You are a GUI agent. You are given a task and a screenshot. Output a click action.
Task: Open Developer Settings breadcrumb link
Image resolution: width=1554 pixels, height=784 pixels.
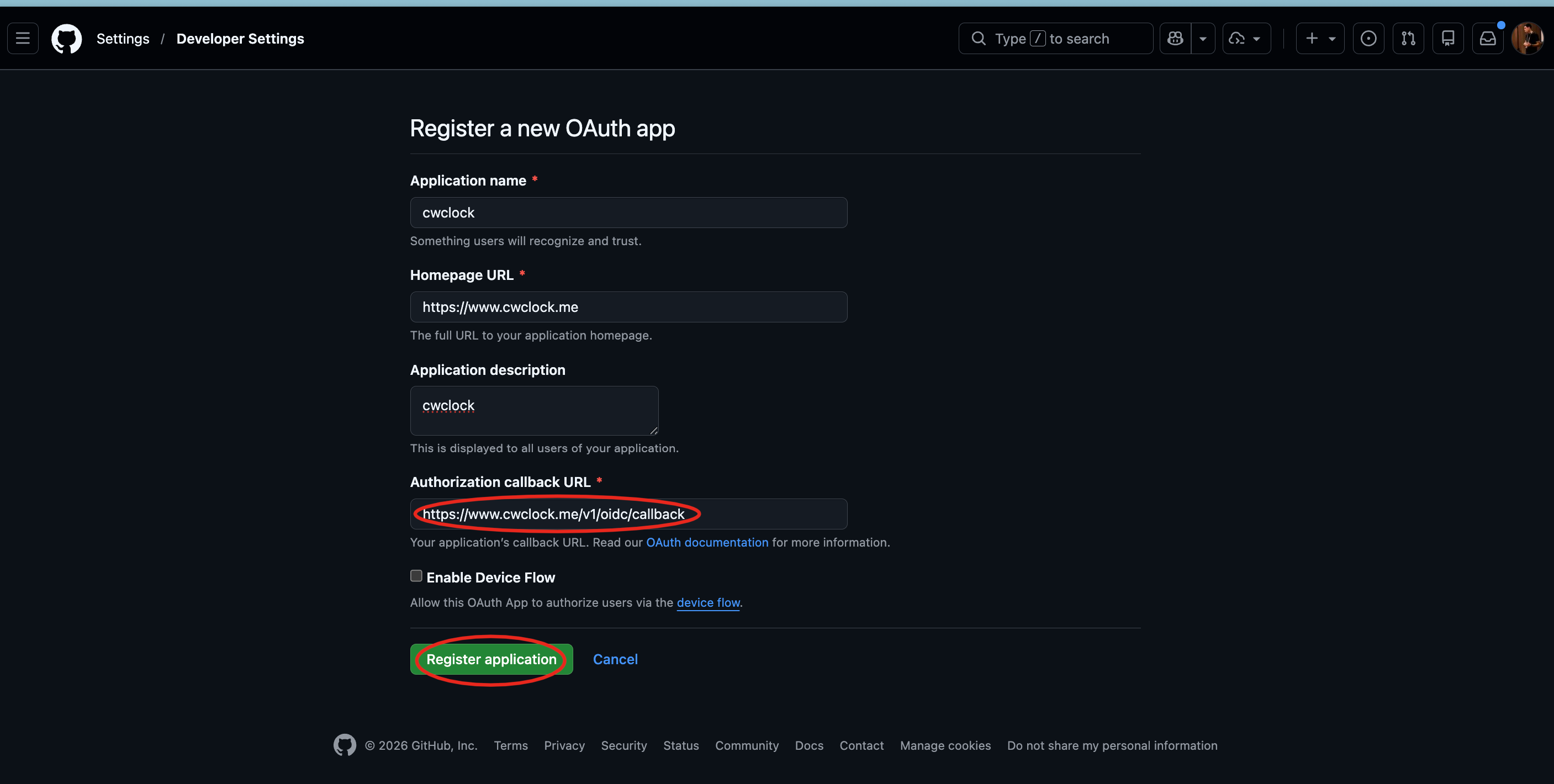(x=240, y=39)
